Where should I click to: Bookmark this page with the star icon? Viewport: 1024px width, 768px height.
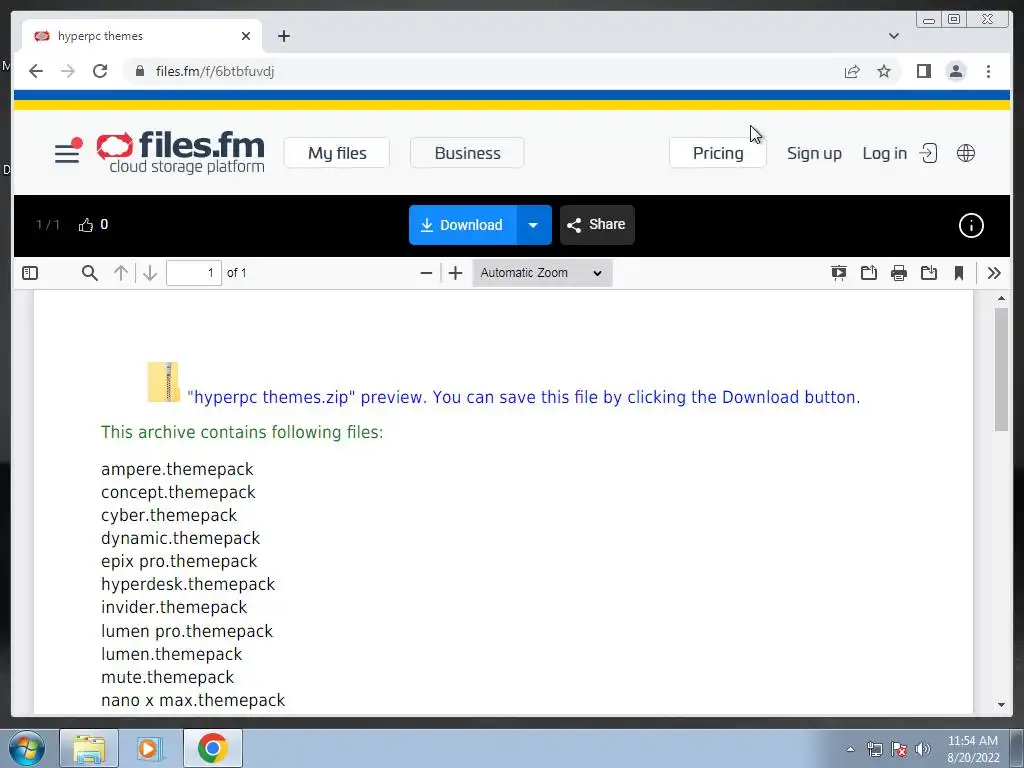(884, 71)
